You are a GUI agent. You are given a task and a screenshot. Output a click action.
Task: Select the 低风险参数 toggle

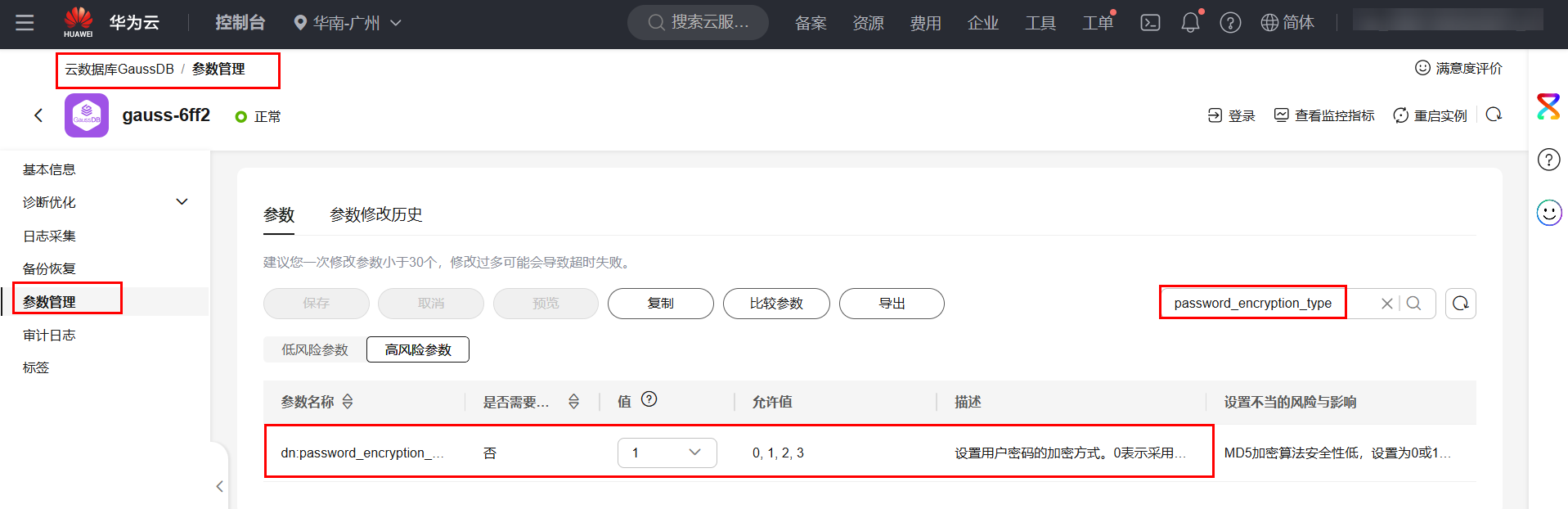coord(315,349)
